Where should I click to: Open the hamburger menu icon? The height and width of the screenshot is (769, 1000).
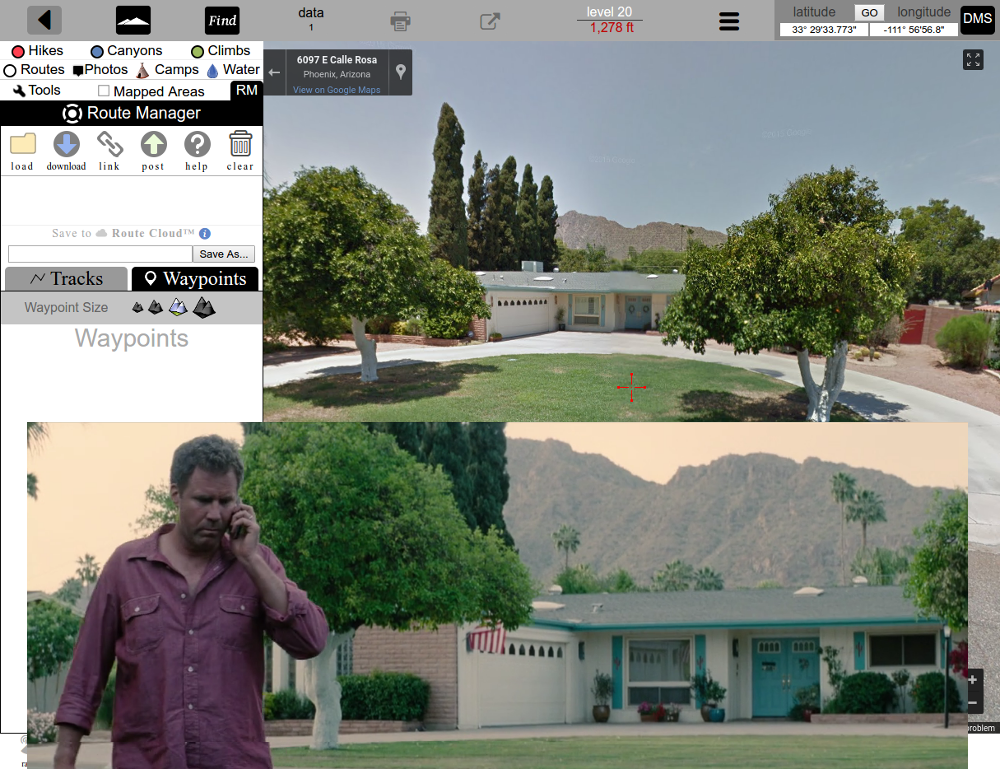tap(729, 22)
